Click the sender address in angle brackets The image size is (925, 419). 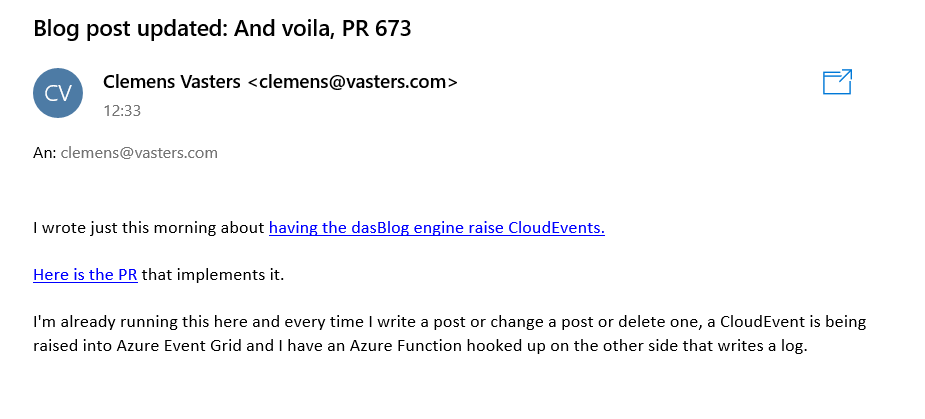click(x=352, y=82)
